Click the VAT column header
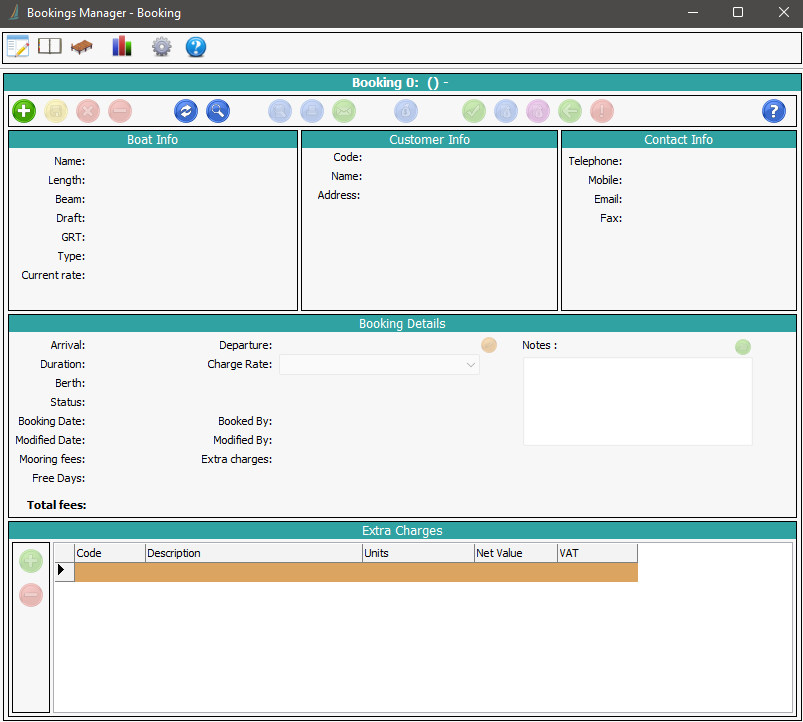803x722 pixels. 598,553
